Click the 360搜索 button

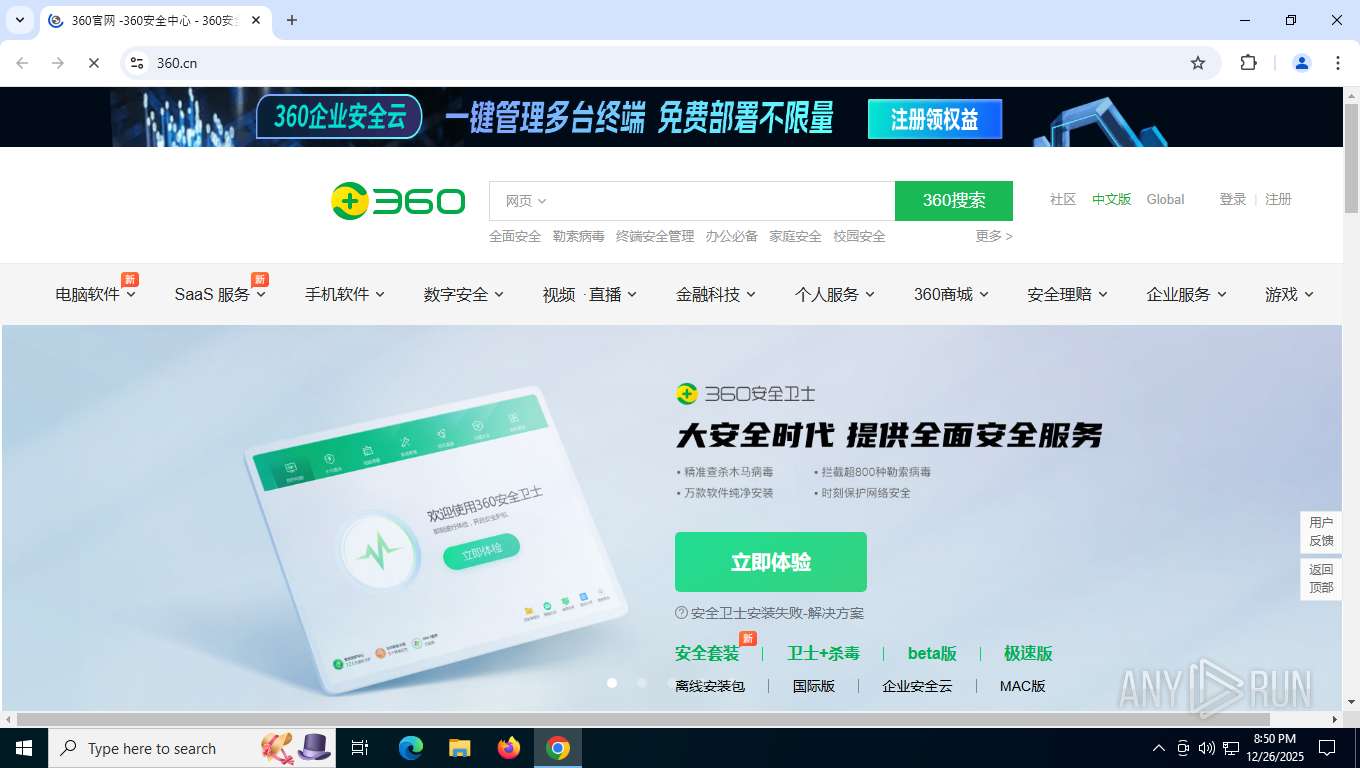pos(954,201)
